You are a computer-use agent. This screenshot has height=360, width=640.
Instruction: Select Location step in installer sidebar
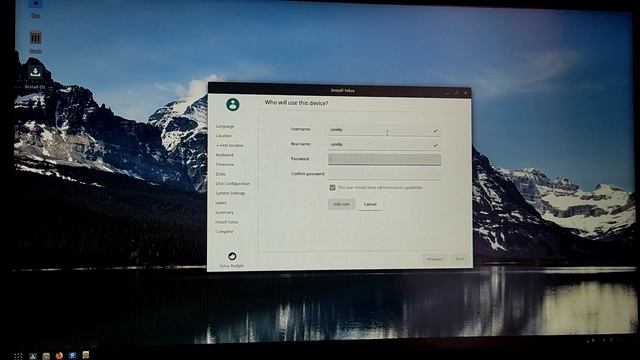pyautogui.click(x=224, y=136)
